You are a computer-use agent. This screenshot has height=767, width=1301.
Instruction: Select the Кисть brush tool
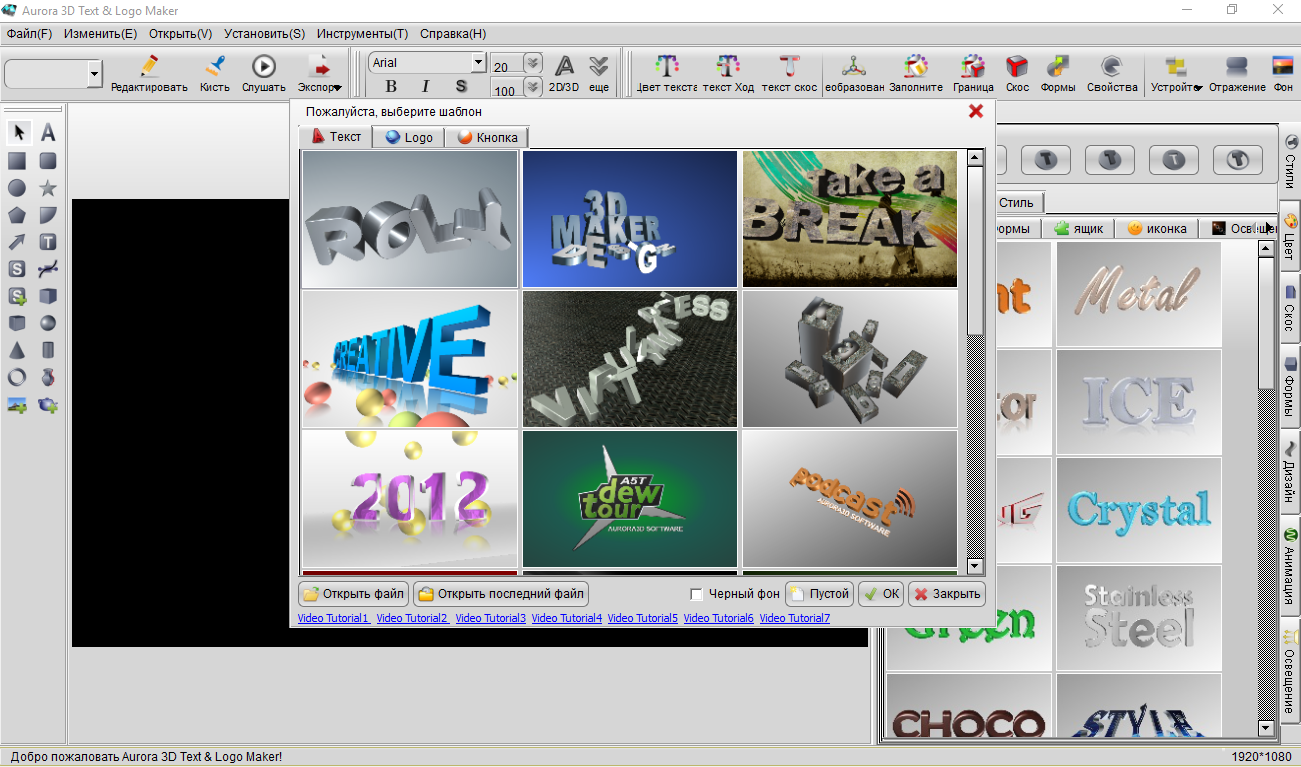click(214, 67)
